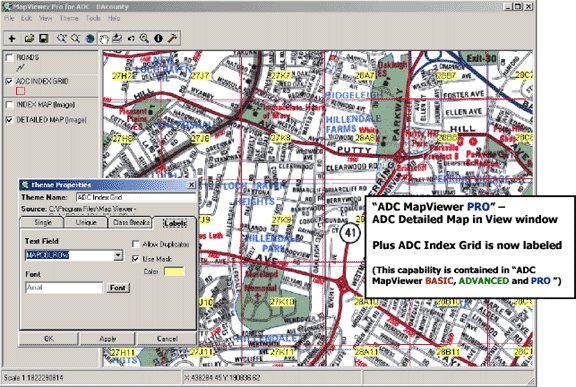Click the Apply button
The image size is (576, 387).
coord(108,339)
